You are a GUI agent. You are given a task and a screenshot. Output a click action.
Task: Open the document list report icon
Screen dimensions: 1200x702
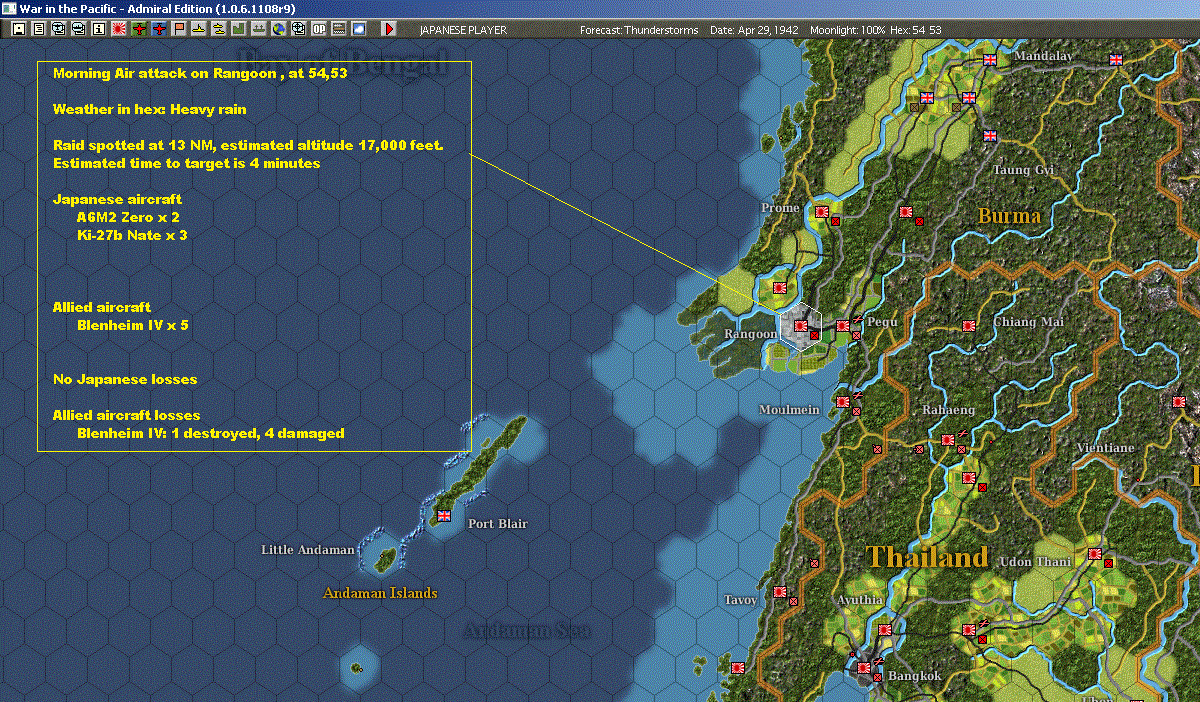[38, 29]
